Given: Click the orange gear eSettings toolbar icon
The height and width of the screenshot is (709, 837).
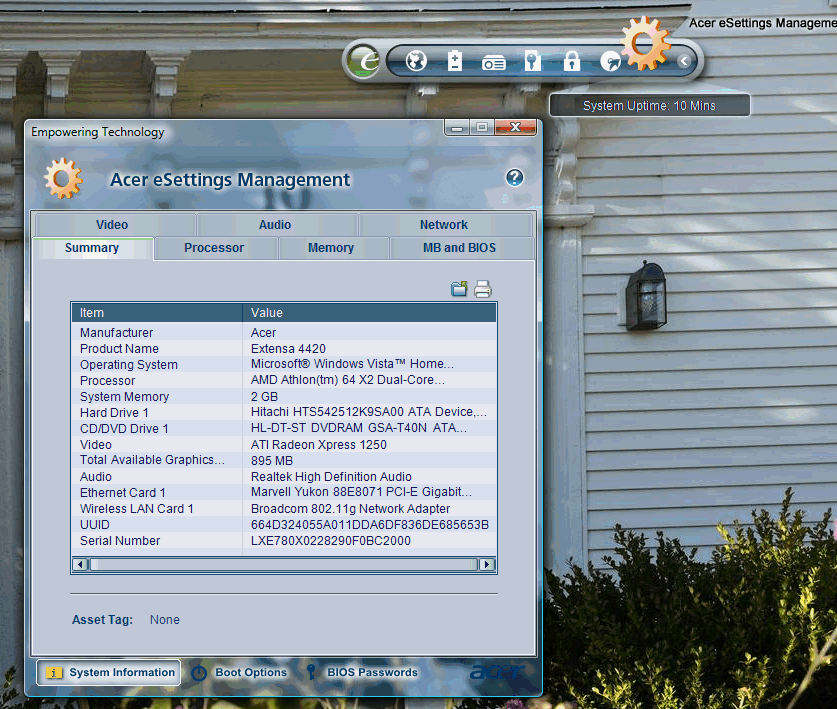Looking at the screenshot, I should point(645,43).
